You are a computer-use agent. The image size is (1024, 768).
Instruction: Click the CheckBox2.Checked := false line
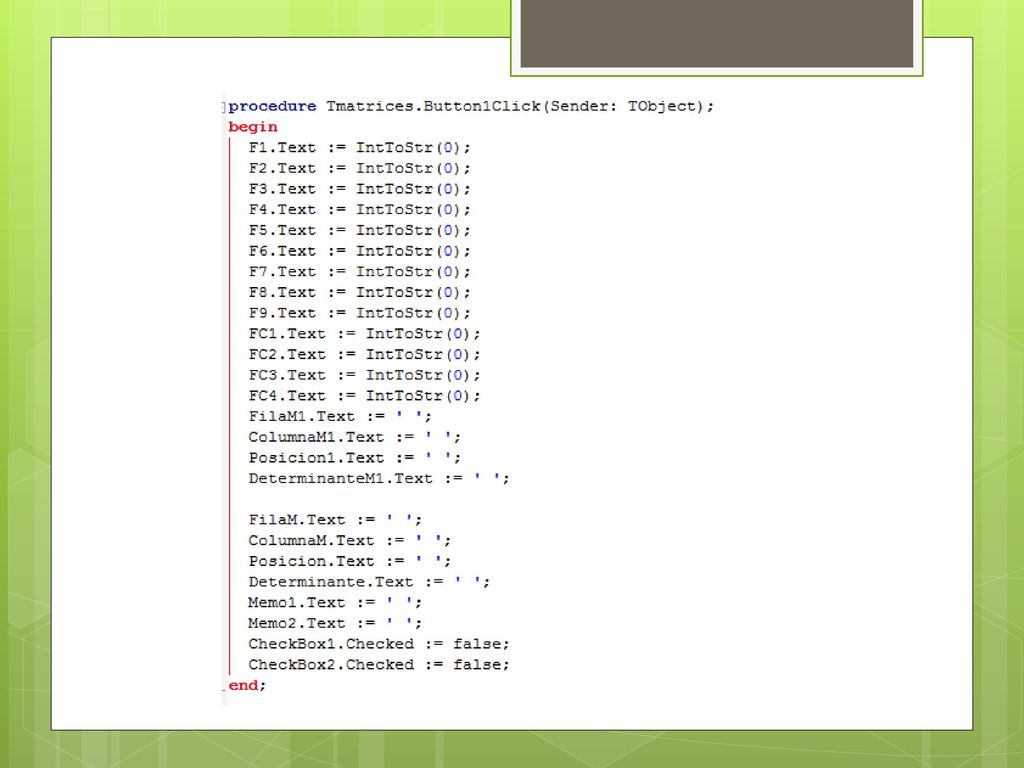tap(379, 665)
